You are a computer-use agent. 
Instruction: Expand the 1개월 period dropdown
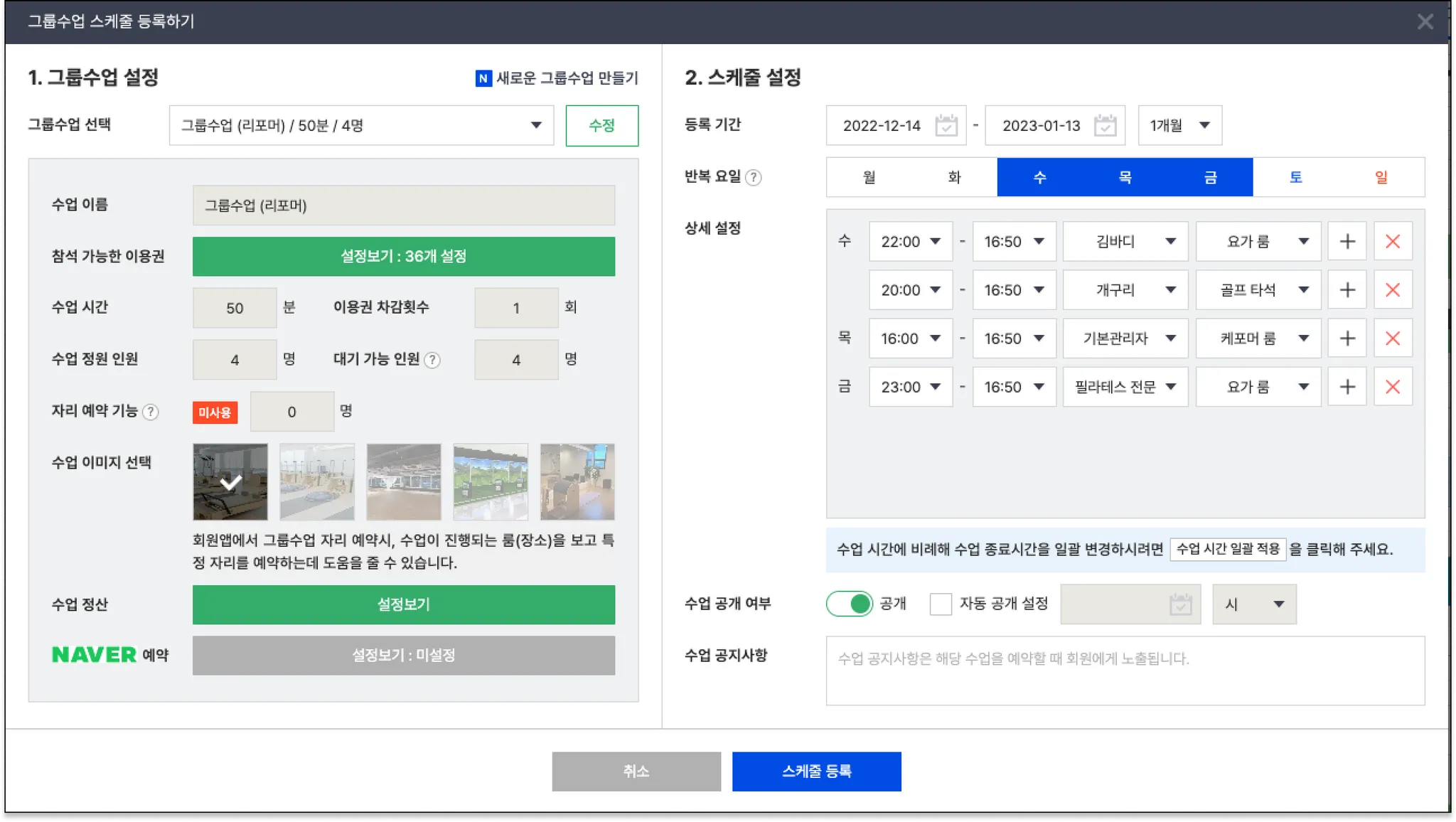tap(1179, 126)
